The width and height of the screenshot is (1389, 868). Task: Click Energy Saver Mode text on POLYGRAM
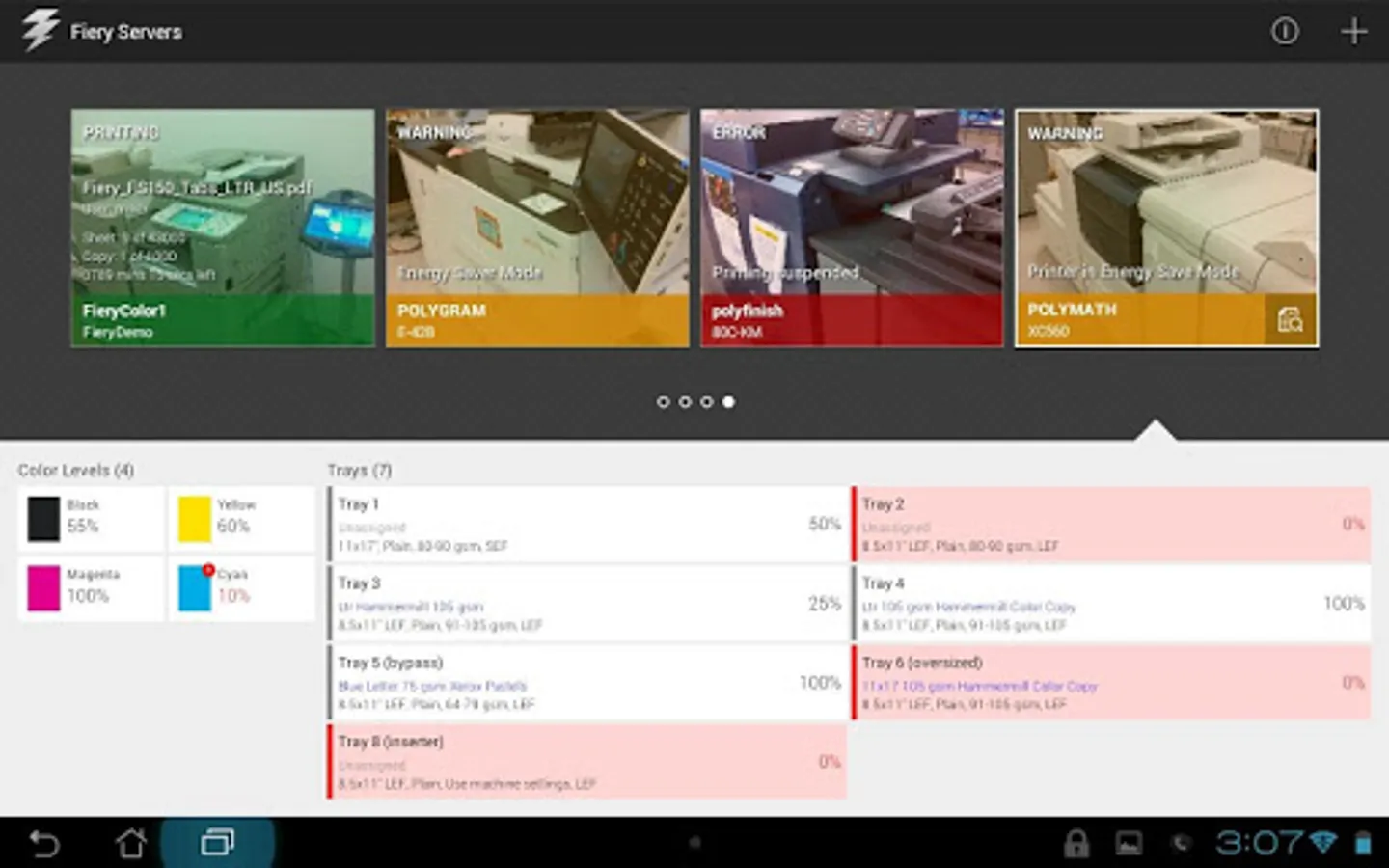pyautogui.click(x=470, y=273)
